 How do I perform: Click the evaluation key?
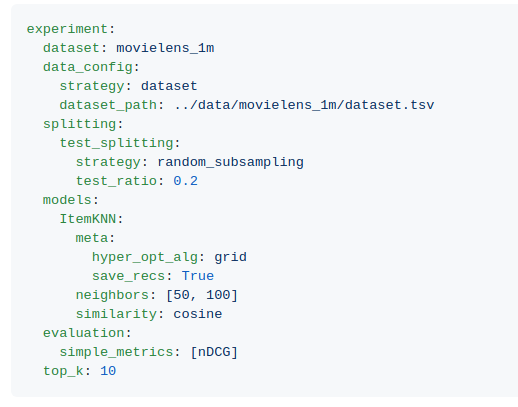(84, 333)
